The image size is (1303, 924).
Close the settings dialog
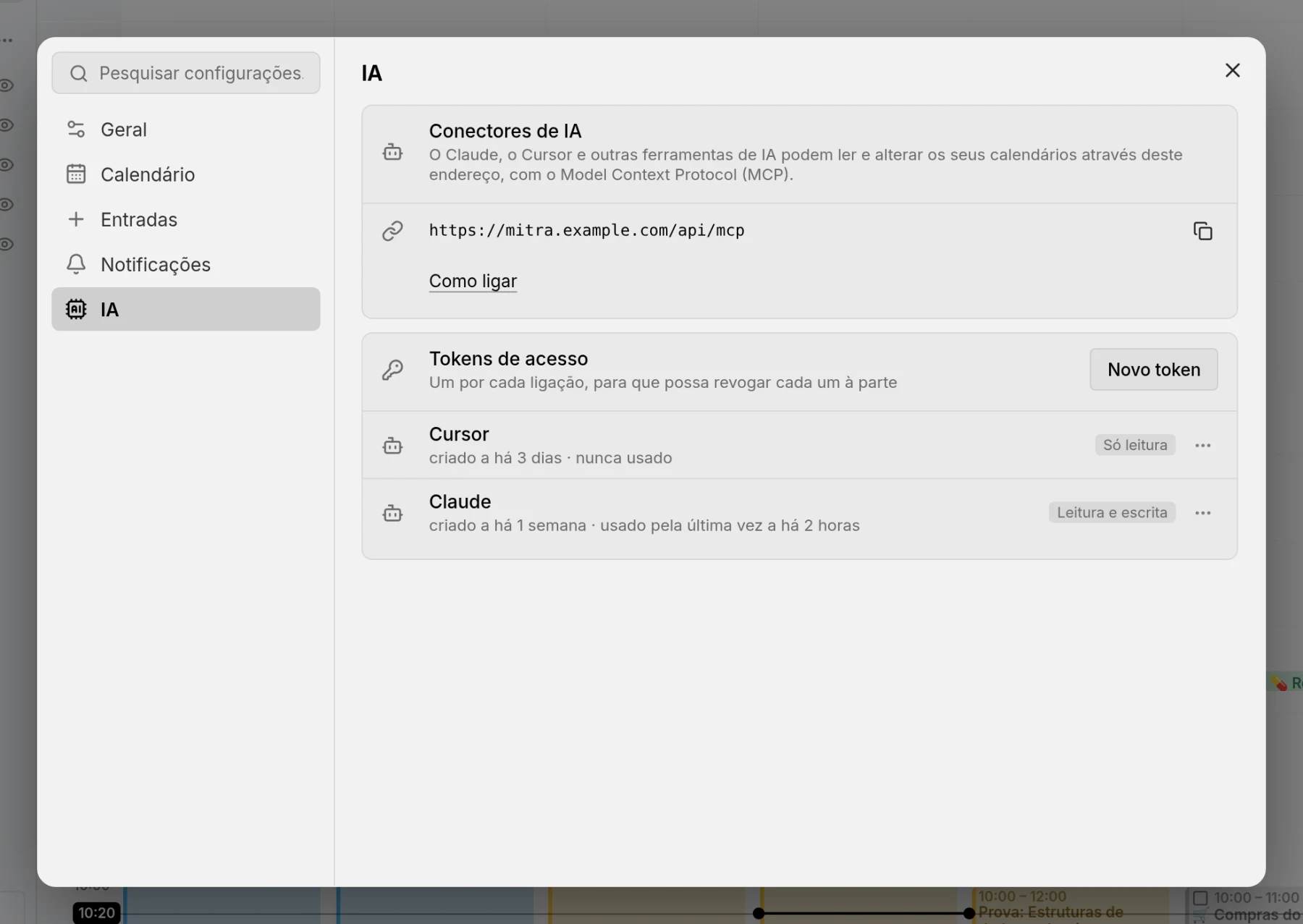tap(1232, 70)
